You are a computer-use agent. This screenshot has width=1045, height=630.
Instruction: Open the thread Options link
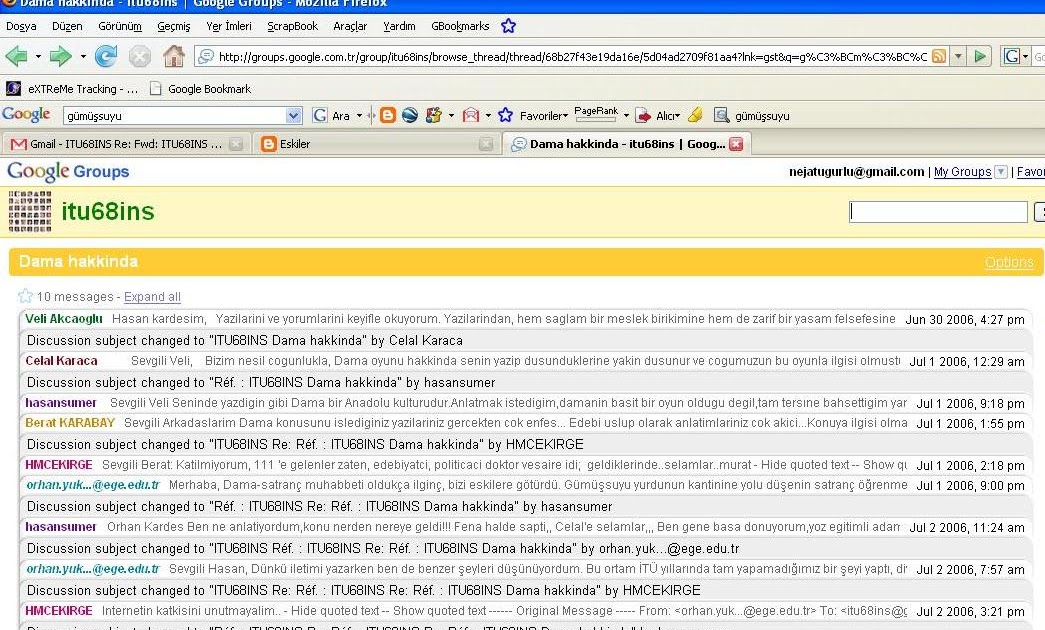tap(1009, 262)
